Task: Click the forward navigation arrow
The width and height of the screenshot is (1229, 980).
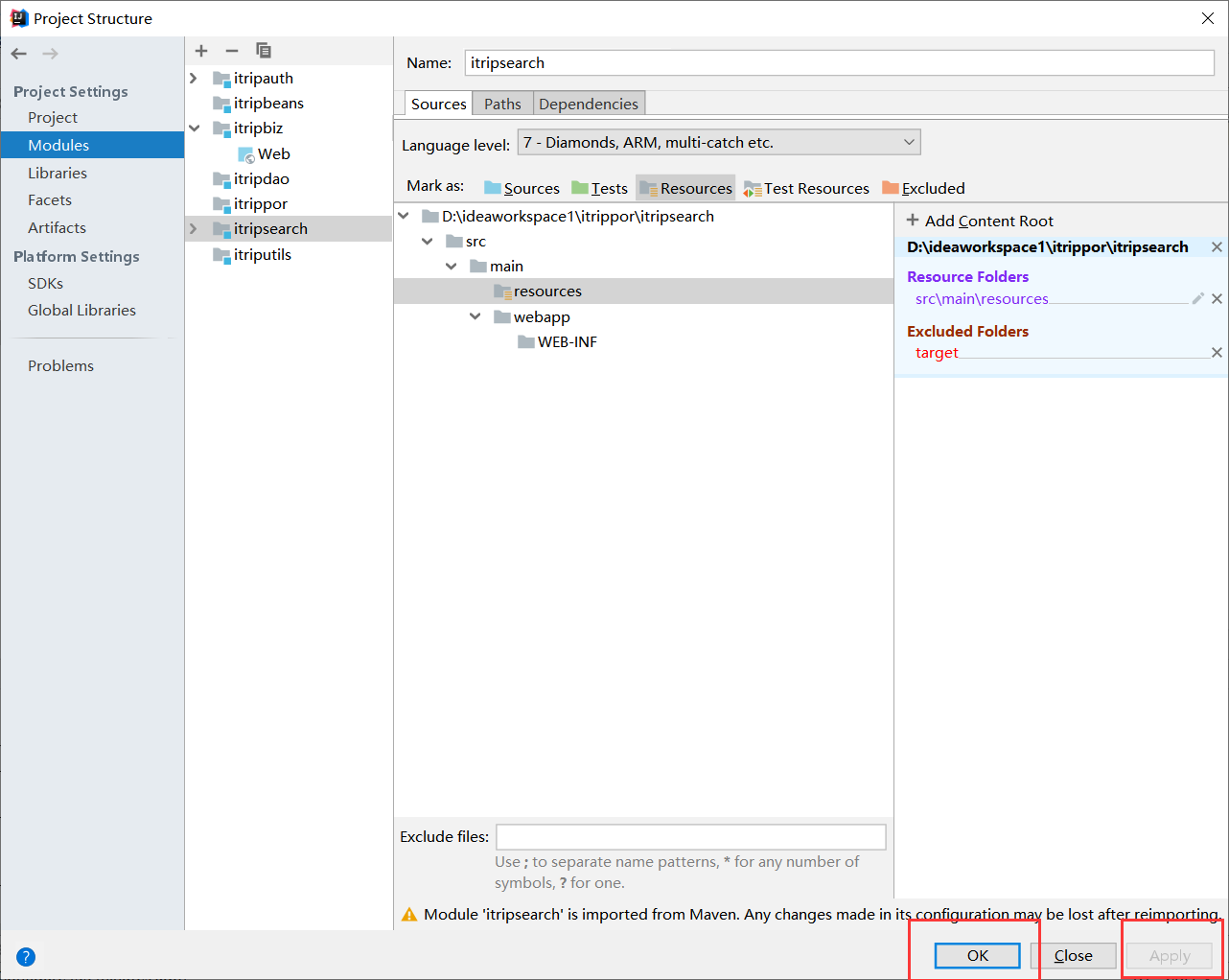Action: coord(50,54)
